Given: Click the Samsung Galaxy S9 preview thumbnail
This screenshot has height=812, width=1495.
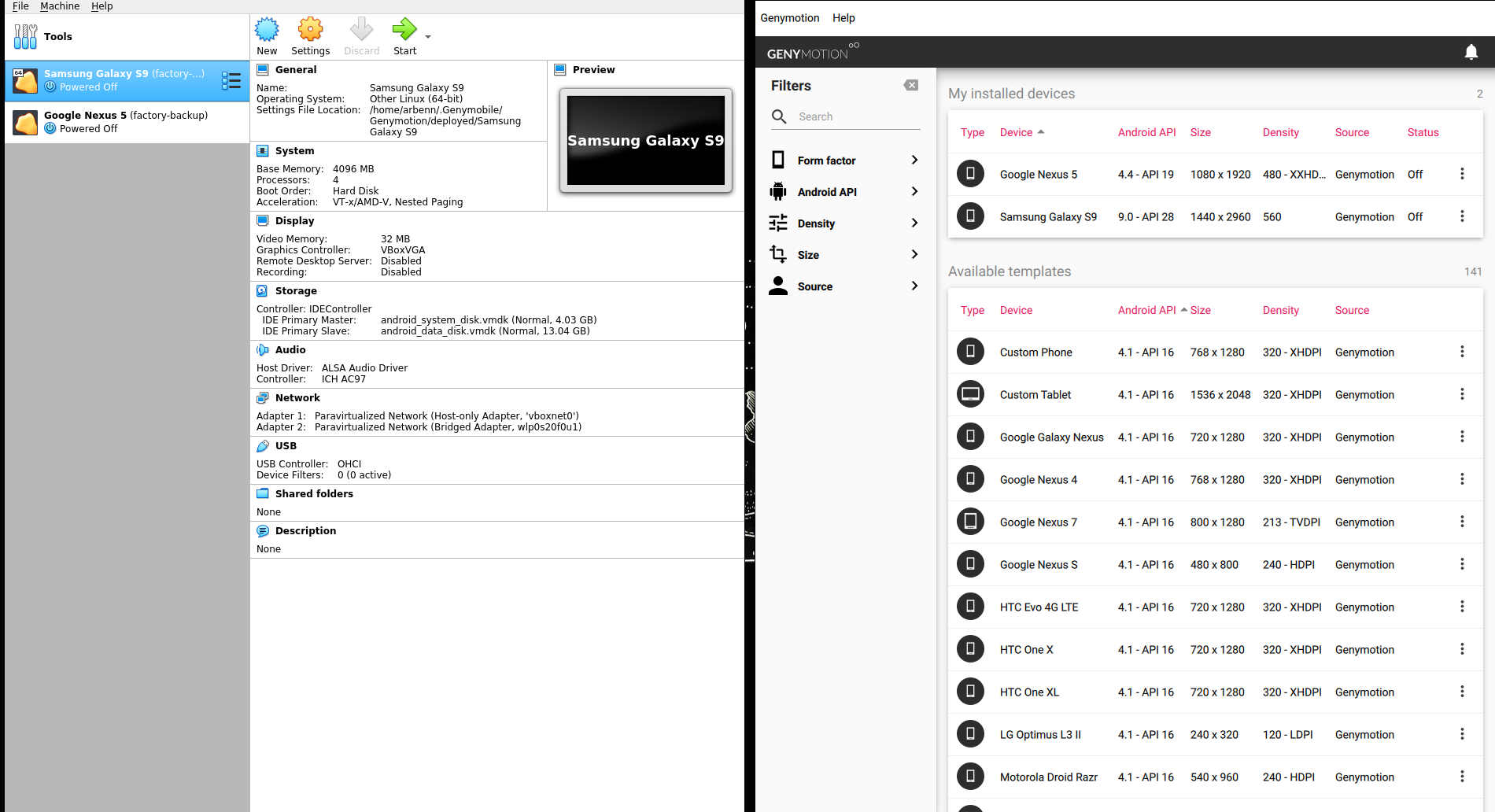Looking at the screenshot, I should (x=646, y=141).
